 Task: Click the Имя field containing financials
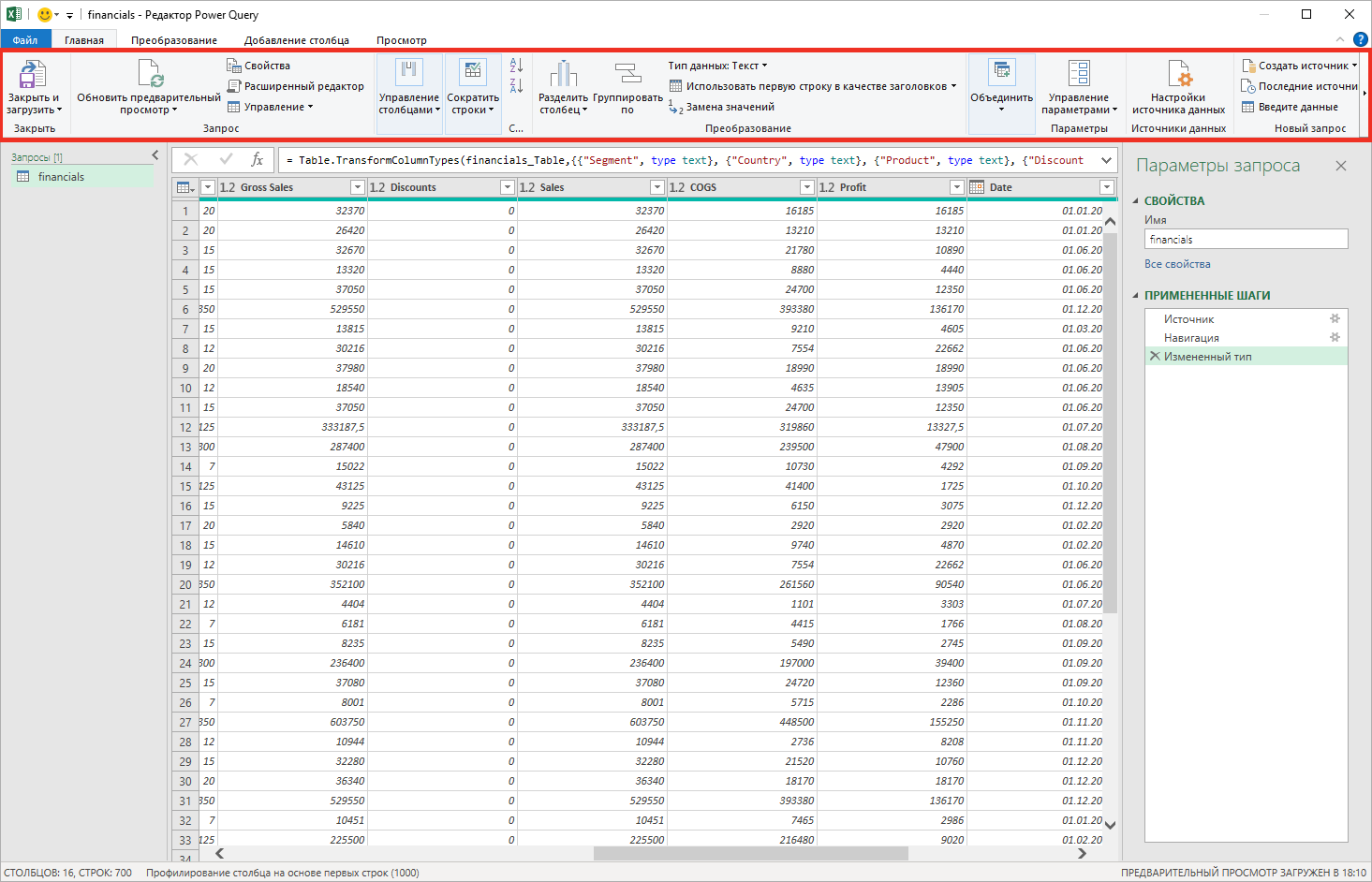tap(1246, 240)
